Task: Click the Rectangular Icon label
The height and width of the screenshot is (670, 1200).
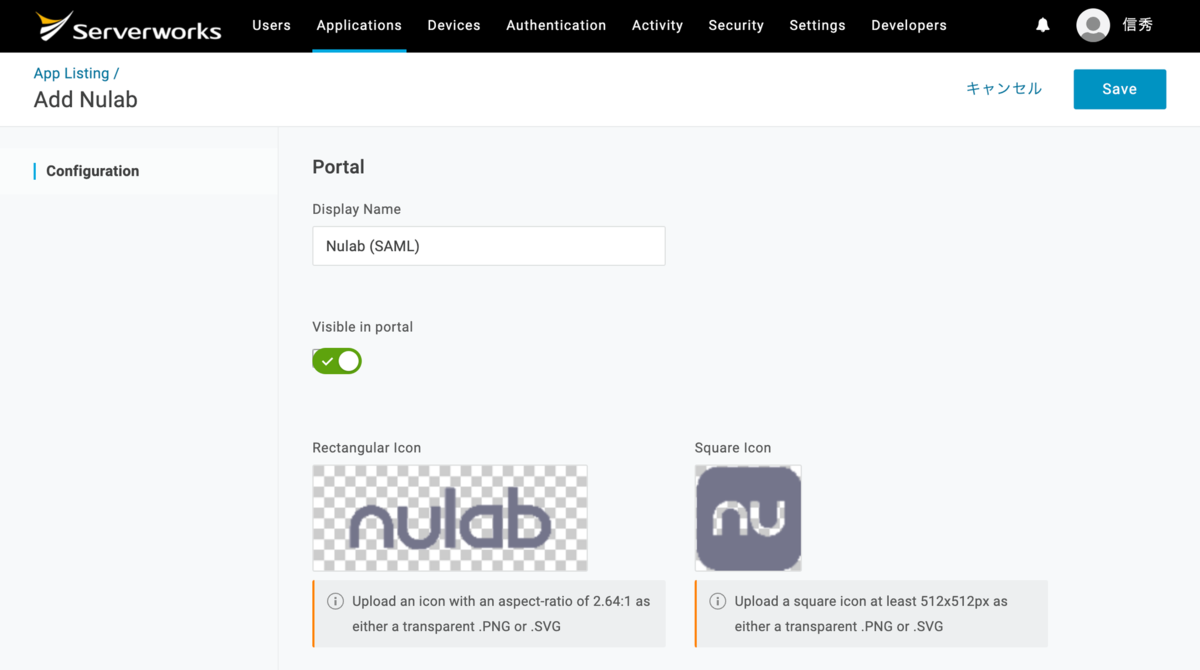Action: (366, 448)
